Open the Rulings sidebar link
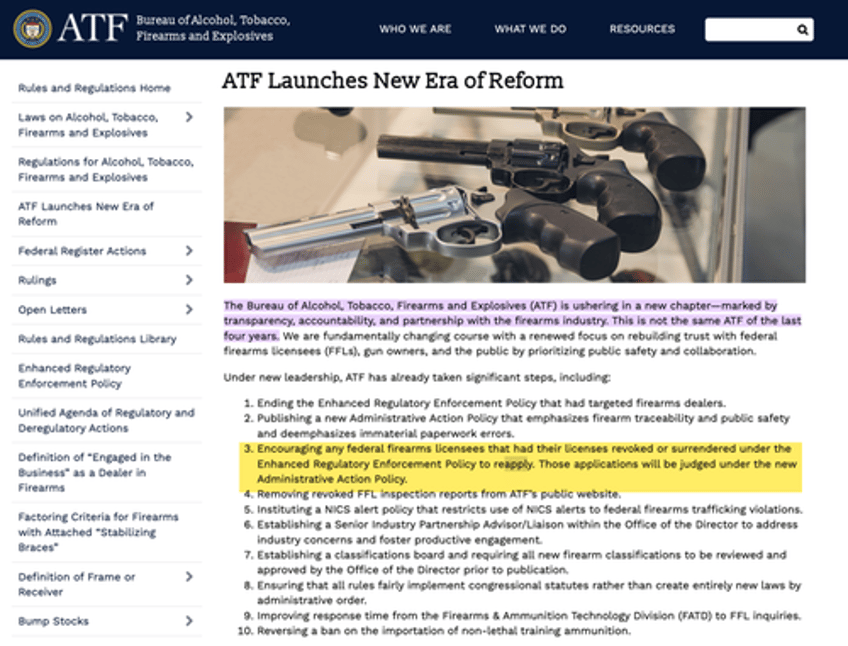 click(37, 280)
